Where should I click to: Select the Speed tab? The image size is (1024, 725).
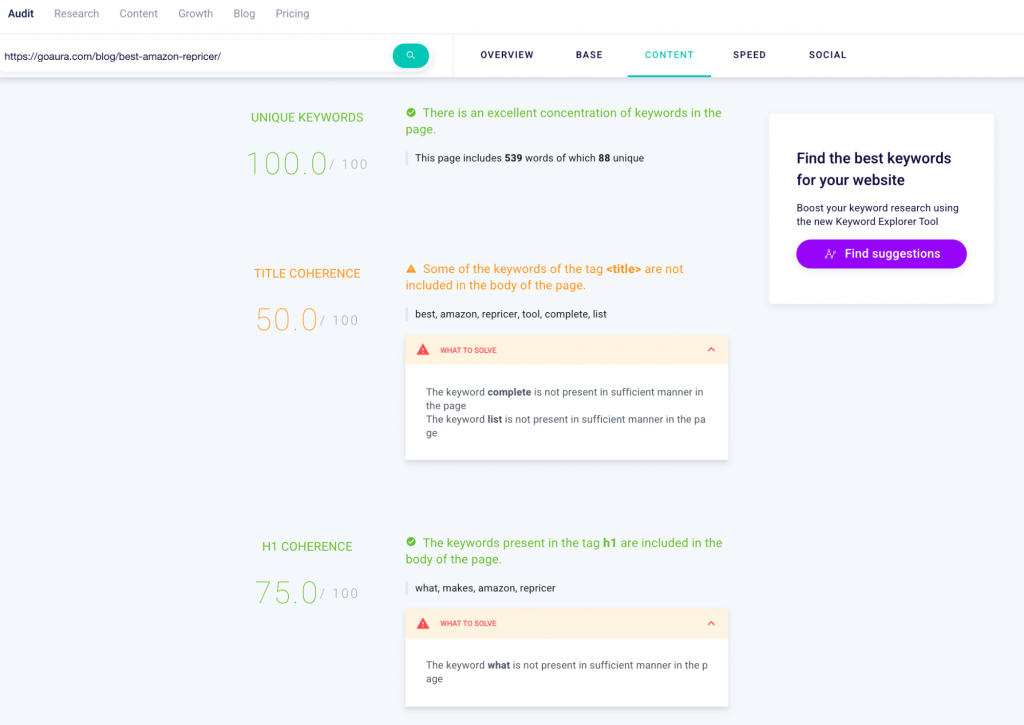pyautogui.click(x=749, y=55)
